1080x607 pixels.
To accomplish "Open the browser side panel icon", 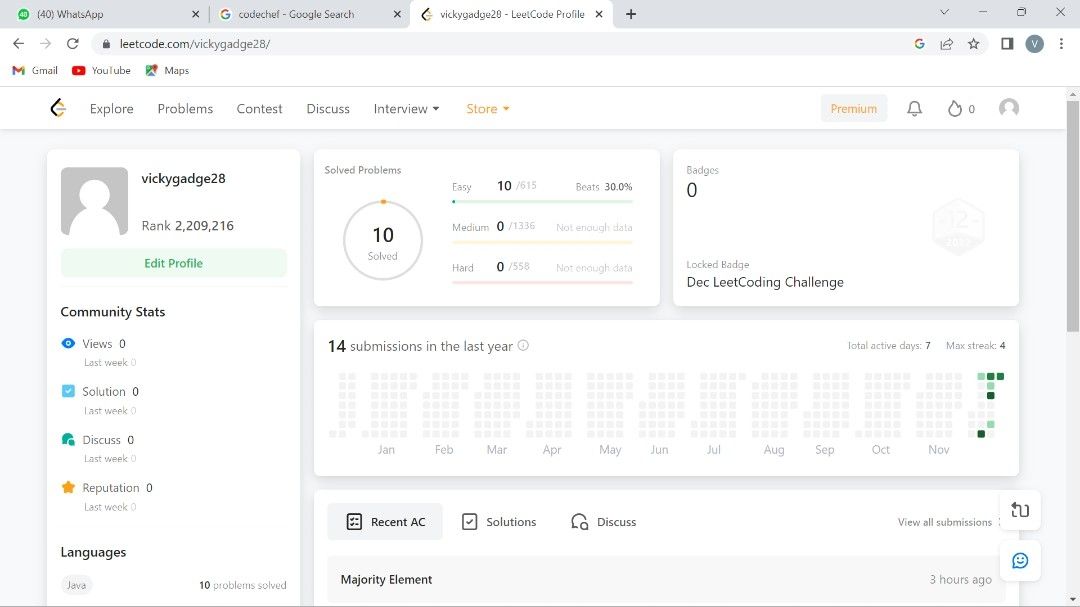I will tap(1007, 44).
